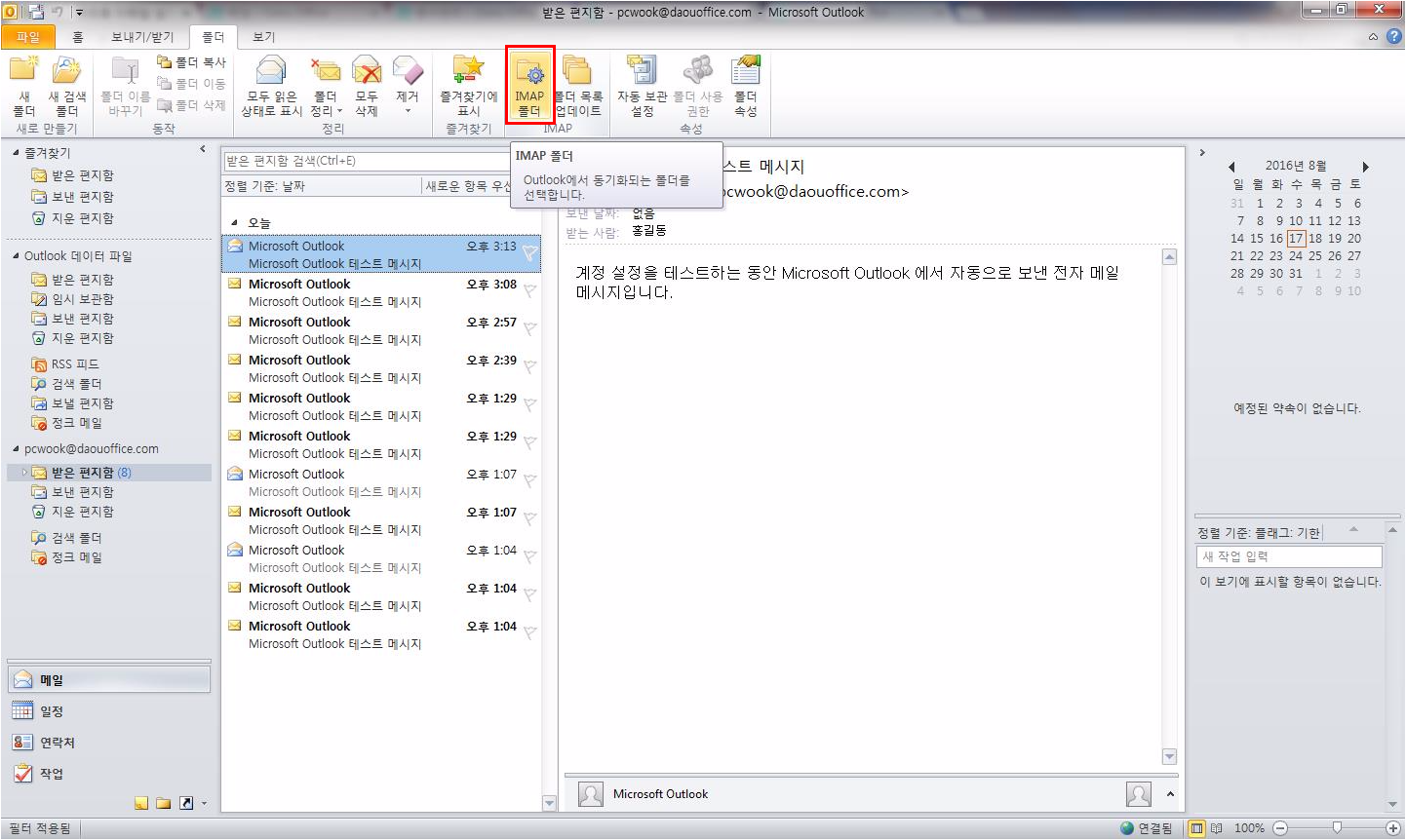This screenshot has height=840, width=1406.
Task: Switch to the 보기 ribbon tab
Action: (x=264, y=37)
